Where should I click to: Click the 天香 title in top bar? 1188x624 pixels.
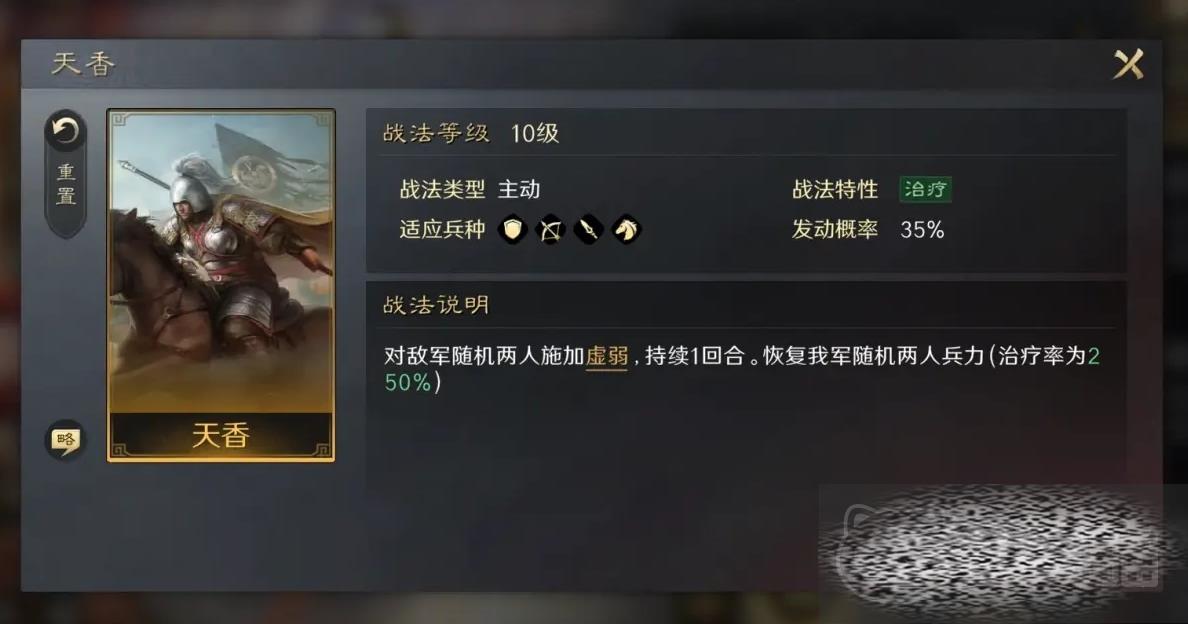(x=83, y=64)
